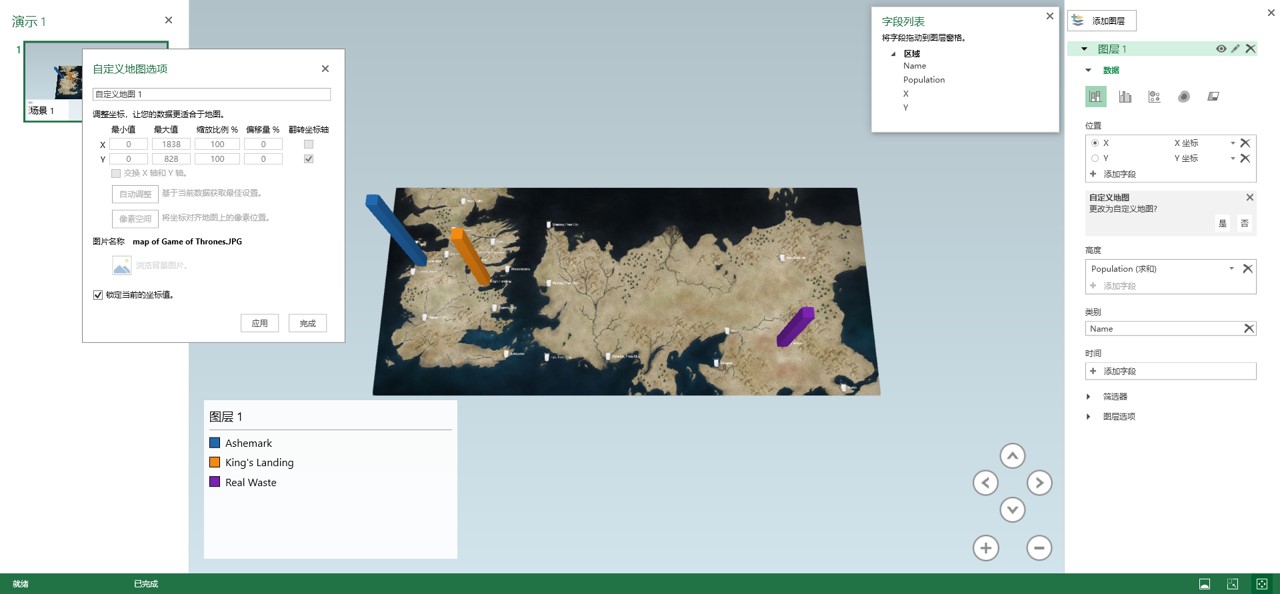Click the purple bar on the map
Image resolution: width=1280 pixels, height=594 pixels.
point(795,327)
